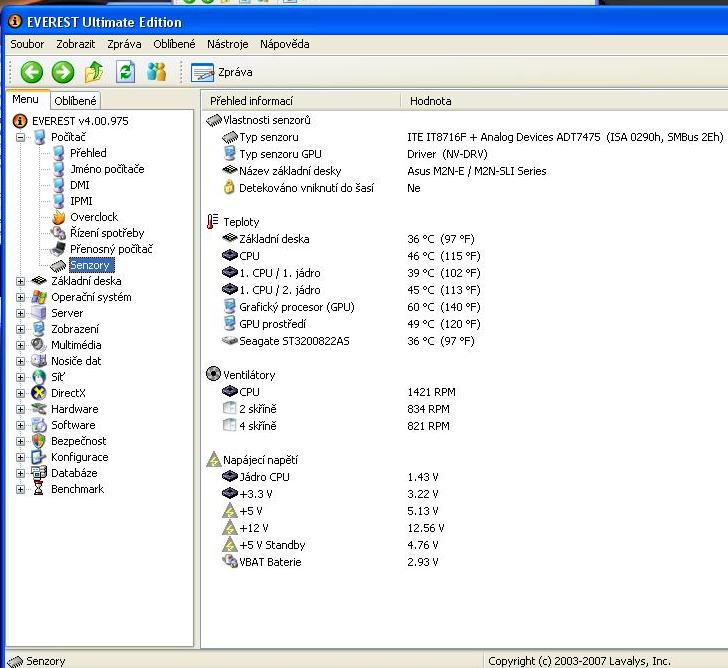Click the Hodnota column header
This screenshot has width=728, height=668.
430,100
